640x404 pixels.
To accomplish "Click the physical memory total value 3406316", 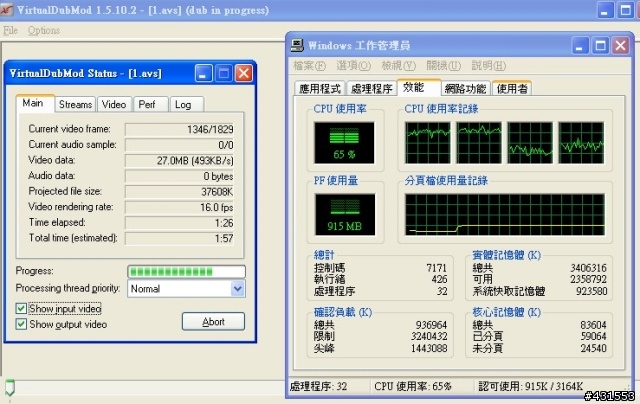I will click(588, 268).
